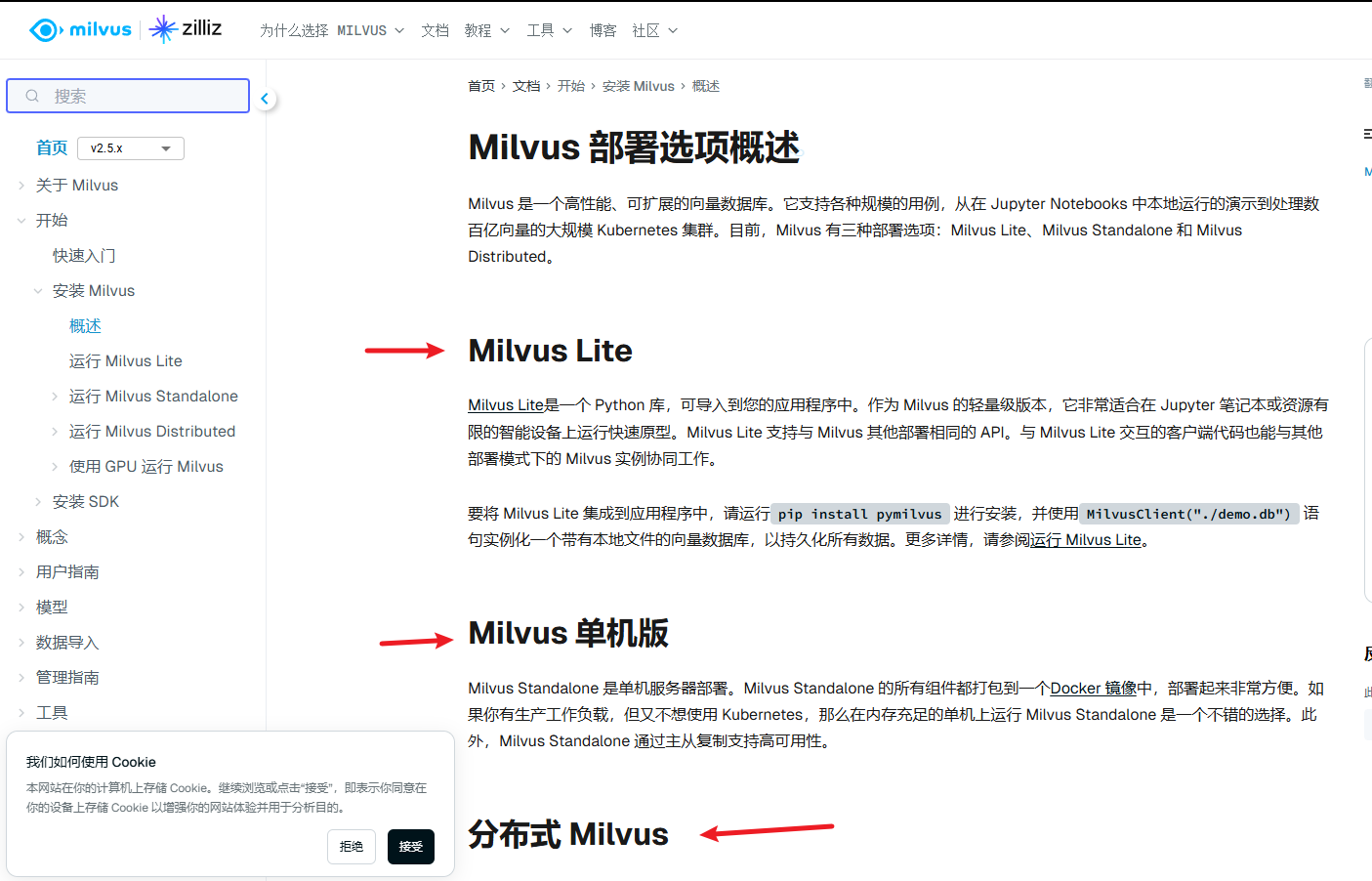Collapse the sidebar with the arrow button

click(x=265, y=99)
